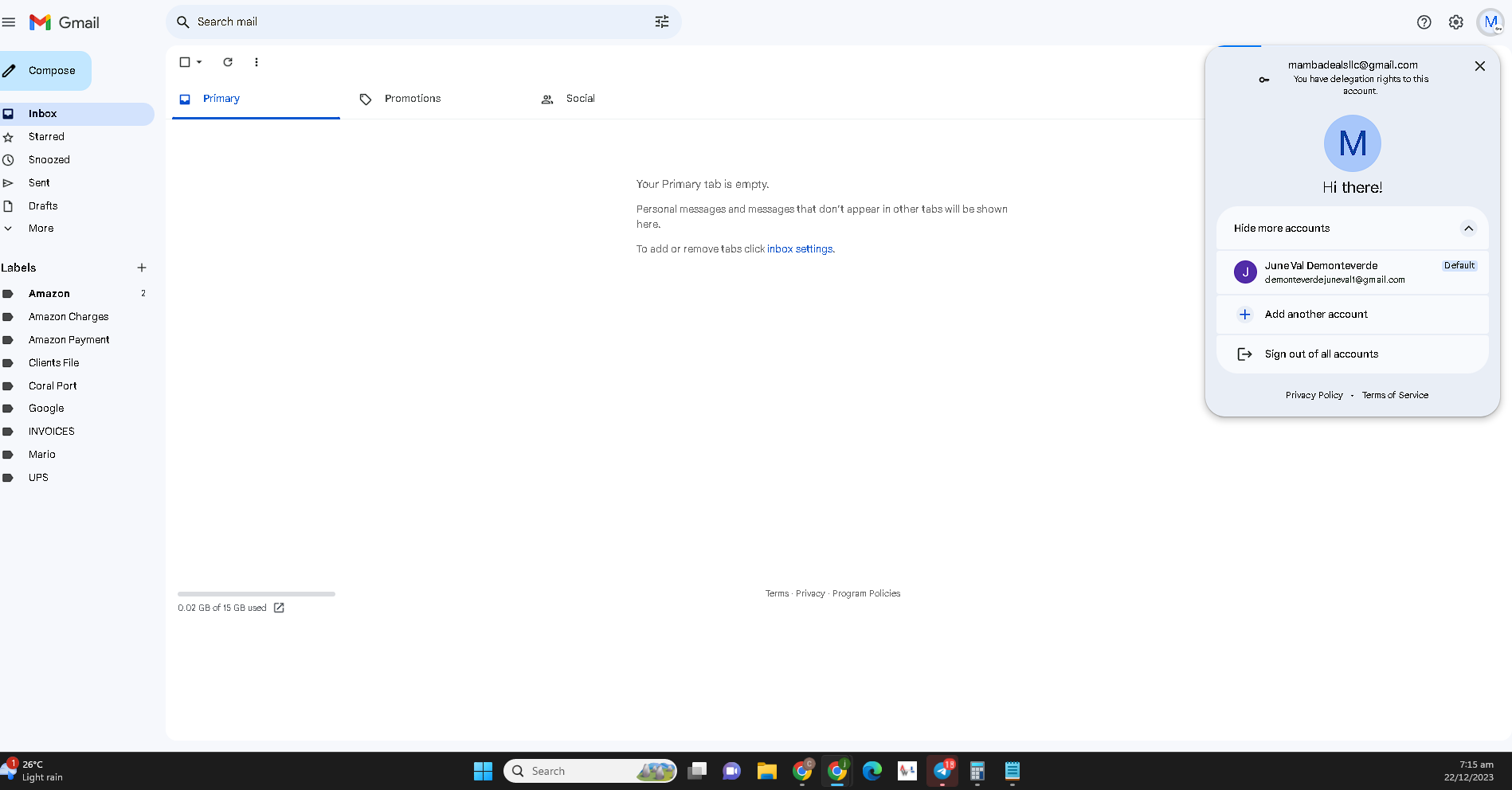This screenshot has height=790, width=1512.
Task: Open Windows Start menu
Action: [x=484, y=771]
